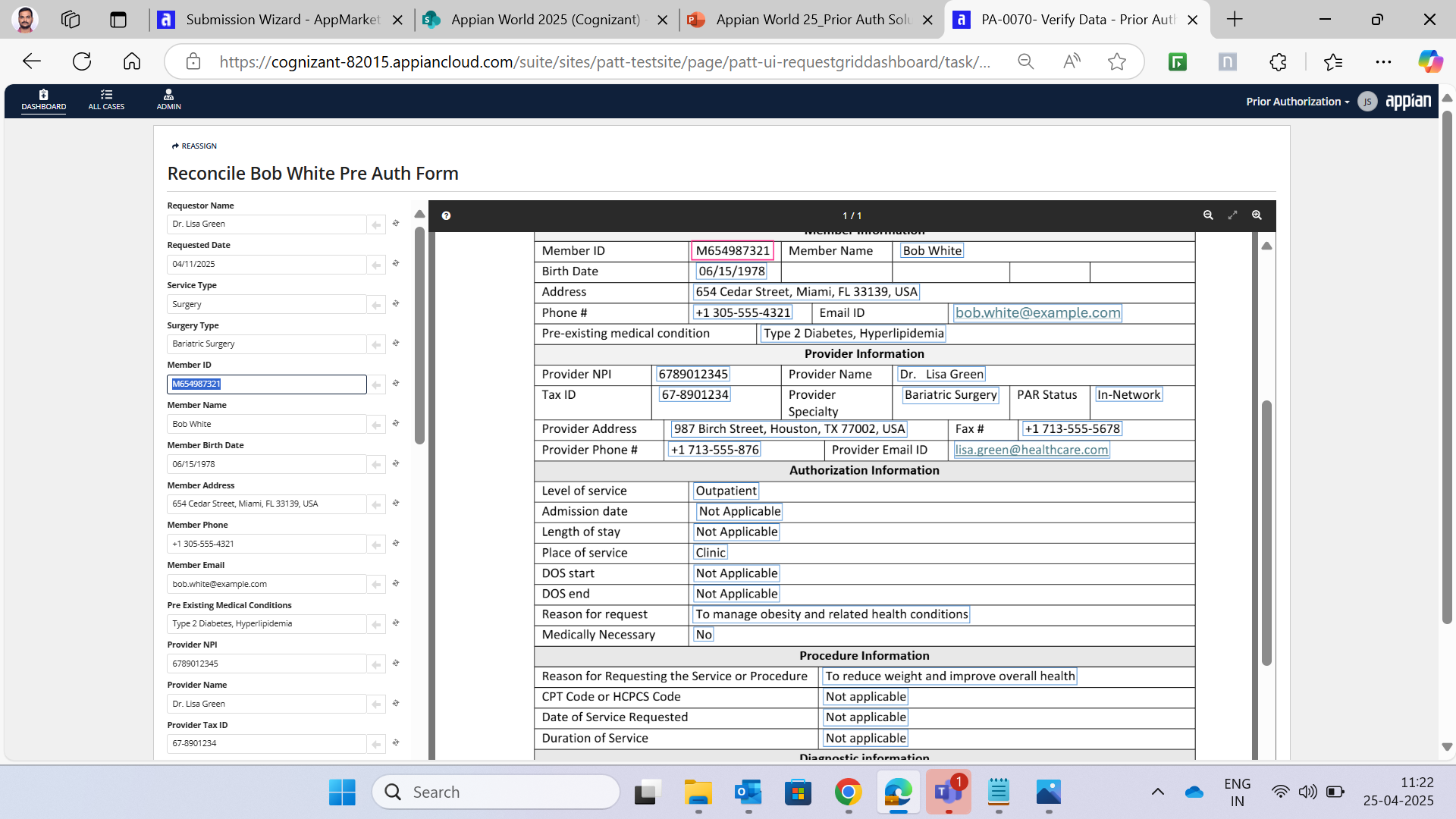
Task: Click the Reassign link
Action: tap(194, 146)
